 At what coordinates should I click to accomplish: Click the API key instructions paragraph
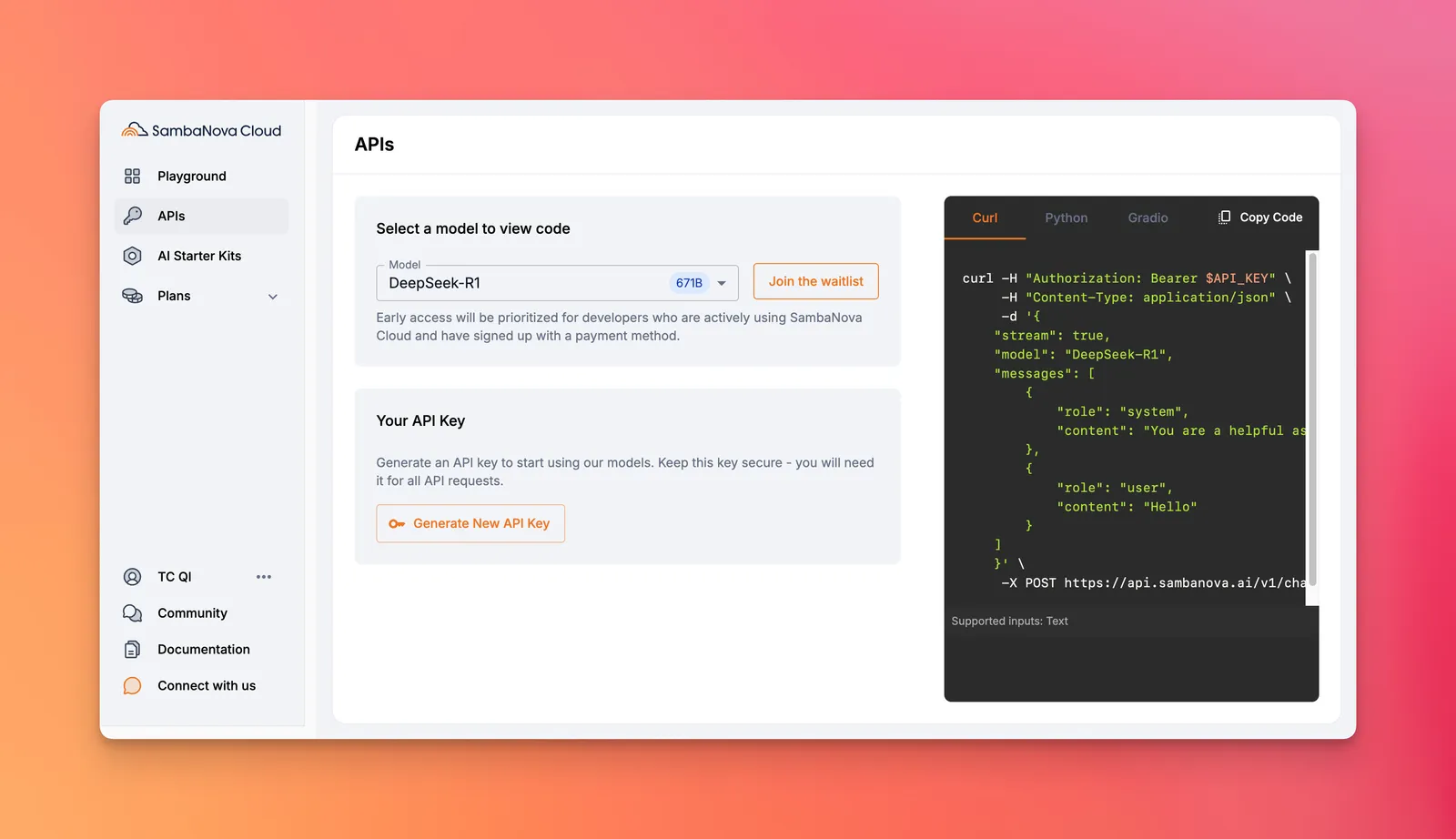pyautogui.click(x=625, y=471)
